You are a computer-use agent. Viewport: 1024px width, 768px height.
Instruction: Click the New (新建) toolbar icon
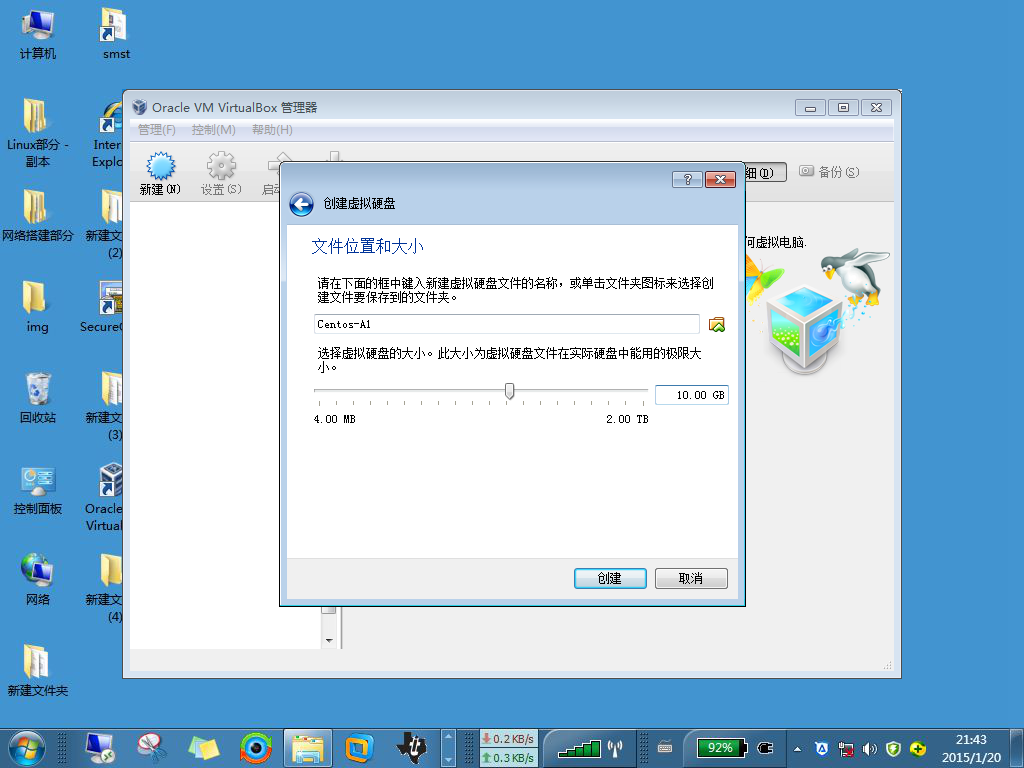[x=160, y=174]
